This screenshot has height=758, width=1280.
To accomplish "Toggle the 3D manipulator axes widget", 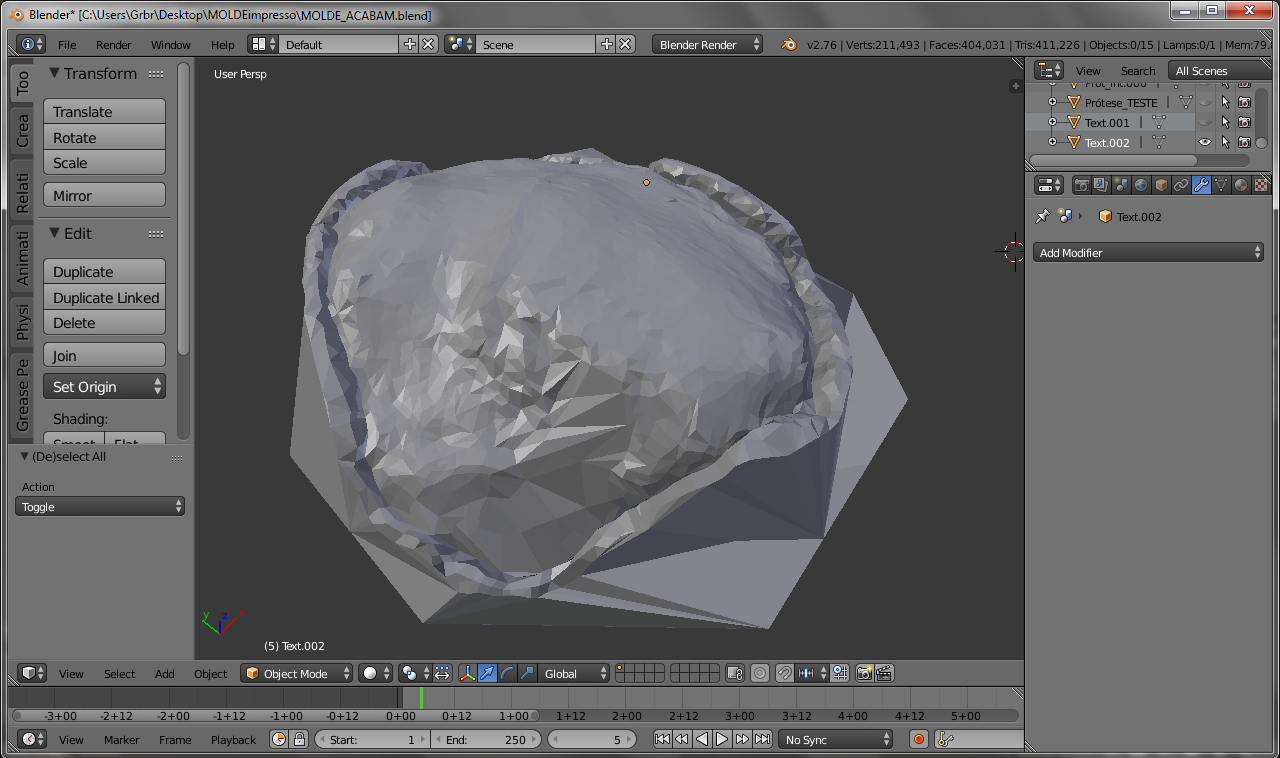I will (467, 673).
